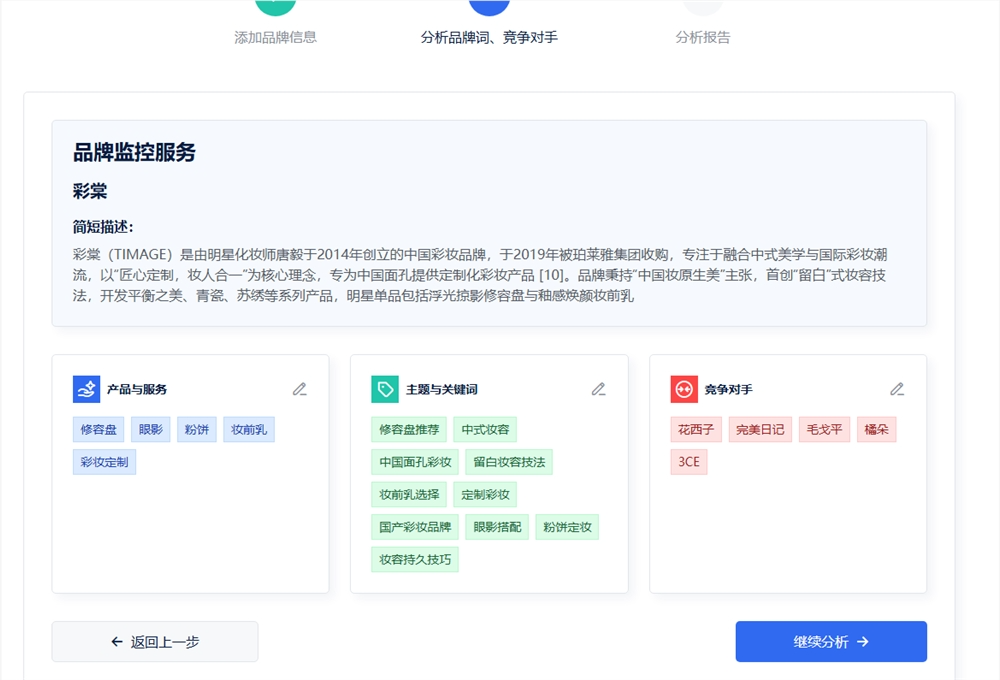The image size is (1000, 680).
Task: Click the edit pencil on 产品与服务 panel
Action: [x=300, y=389]
